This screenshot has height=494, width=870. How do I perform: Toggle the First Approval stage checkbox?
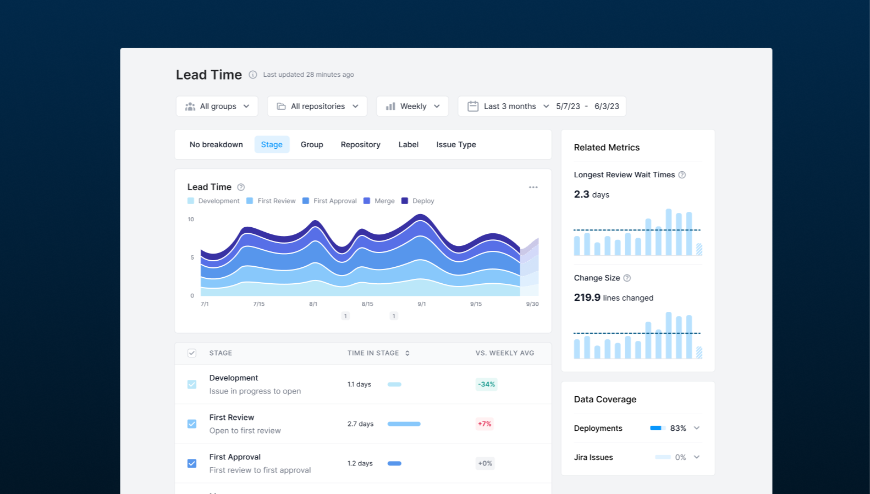[192, 463]
